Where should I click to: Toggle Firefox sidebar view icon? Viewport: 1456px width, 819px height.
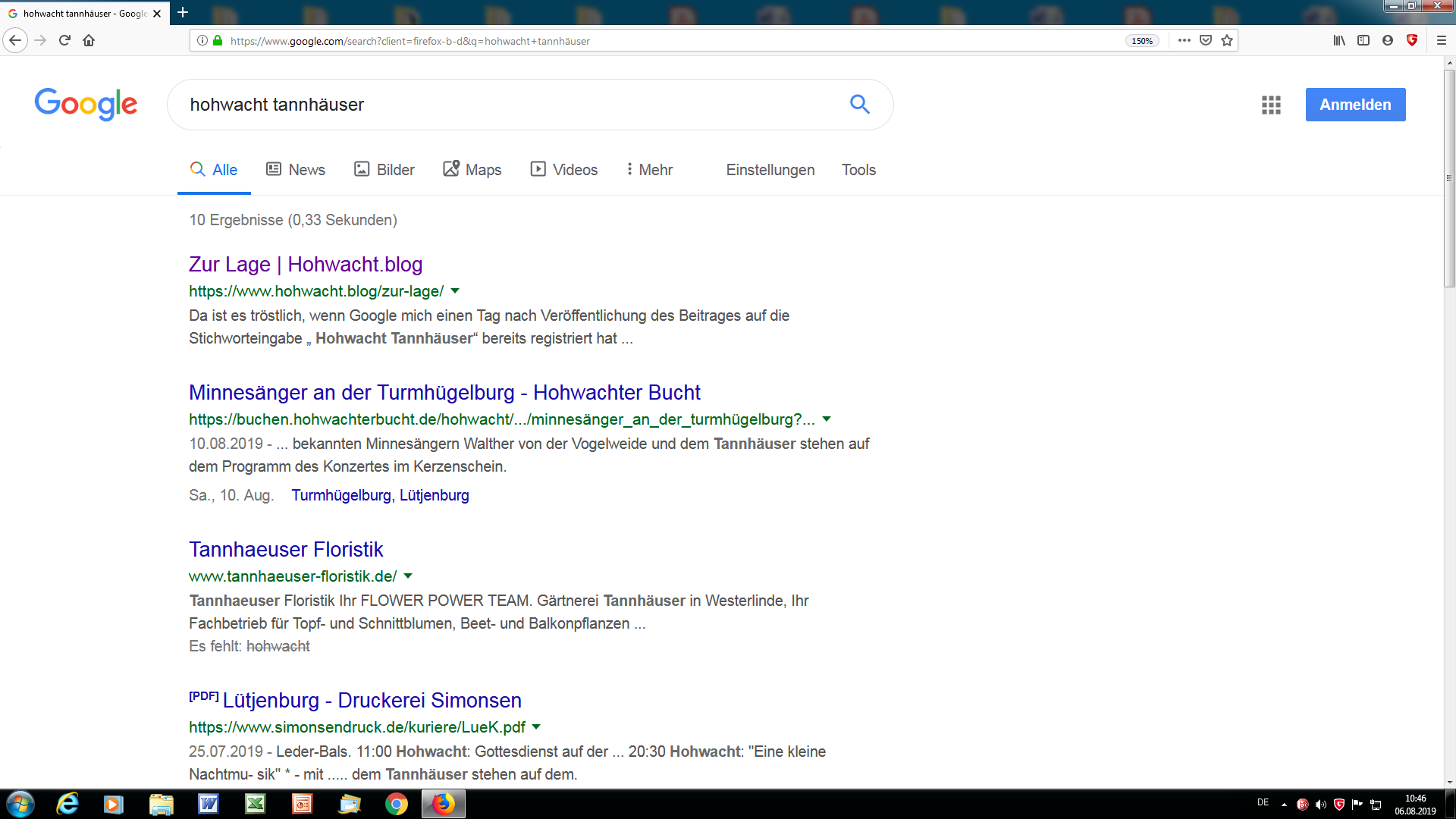point(1363,40)
